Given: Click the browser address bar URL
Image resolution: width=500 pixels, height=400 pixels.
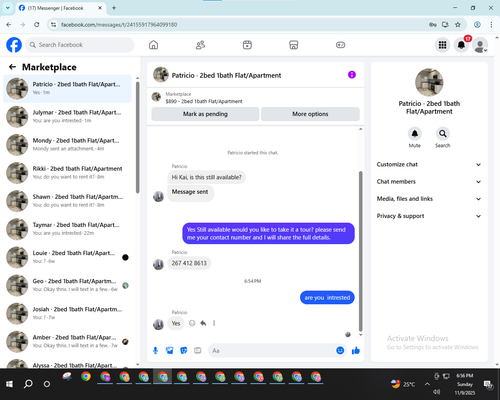Looking at the screenshot, I should [x=119, y=25].
